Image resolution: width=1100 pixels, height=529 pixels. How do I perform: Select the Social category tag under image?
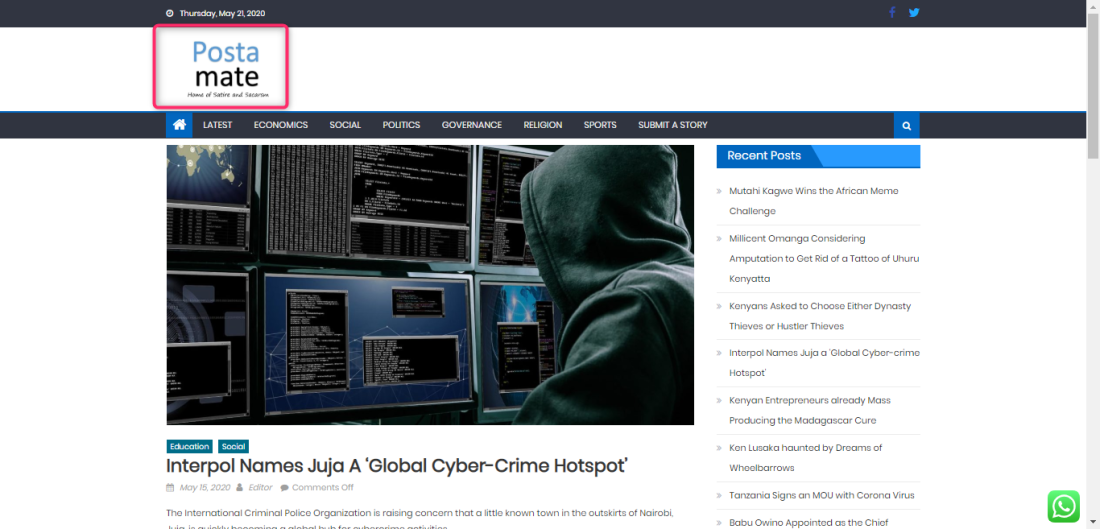[x=234, y=446]
